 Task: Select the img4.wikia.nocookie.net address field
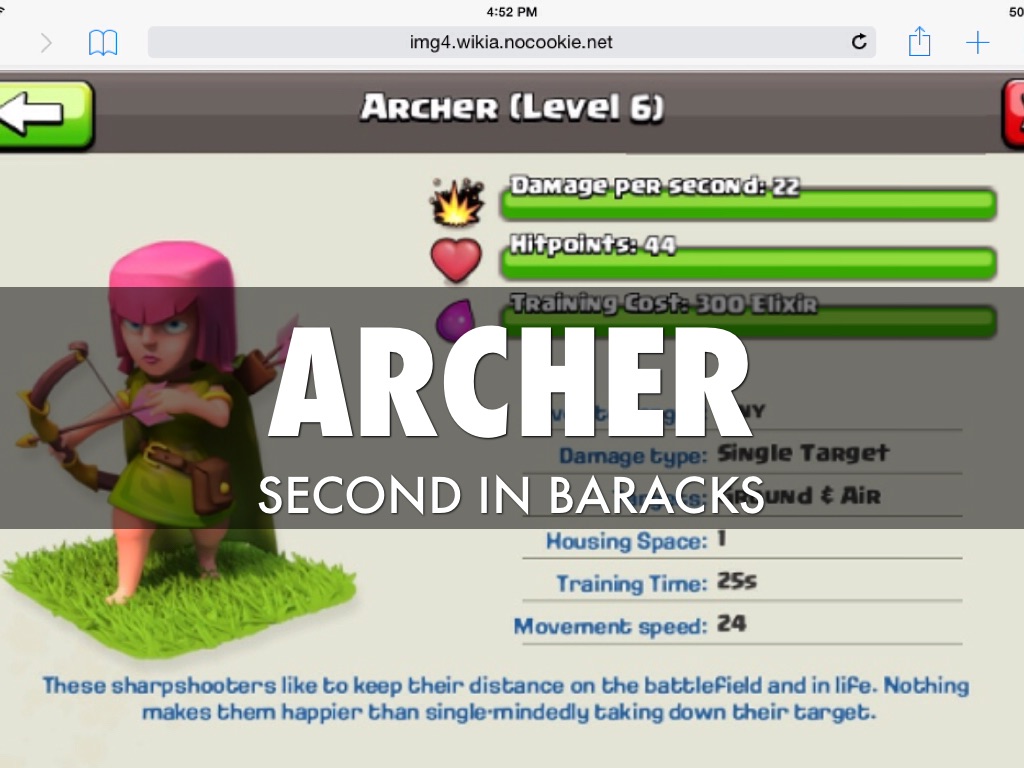[511, 42]
